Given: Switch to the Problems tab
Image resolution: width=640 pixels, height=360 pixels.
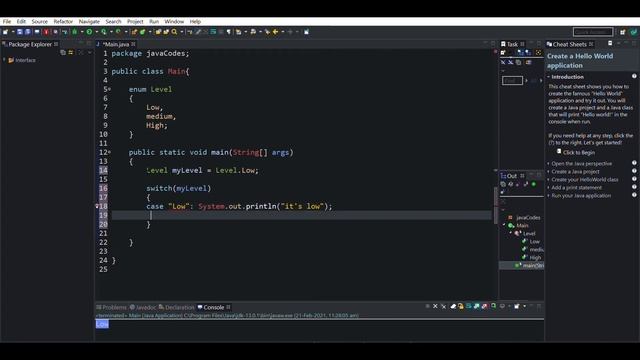Looking at the screenshot, I should [111, 307].
